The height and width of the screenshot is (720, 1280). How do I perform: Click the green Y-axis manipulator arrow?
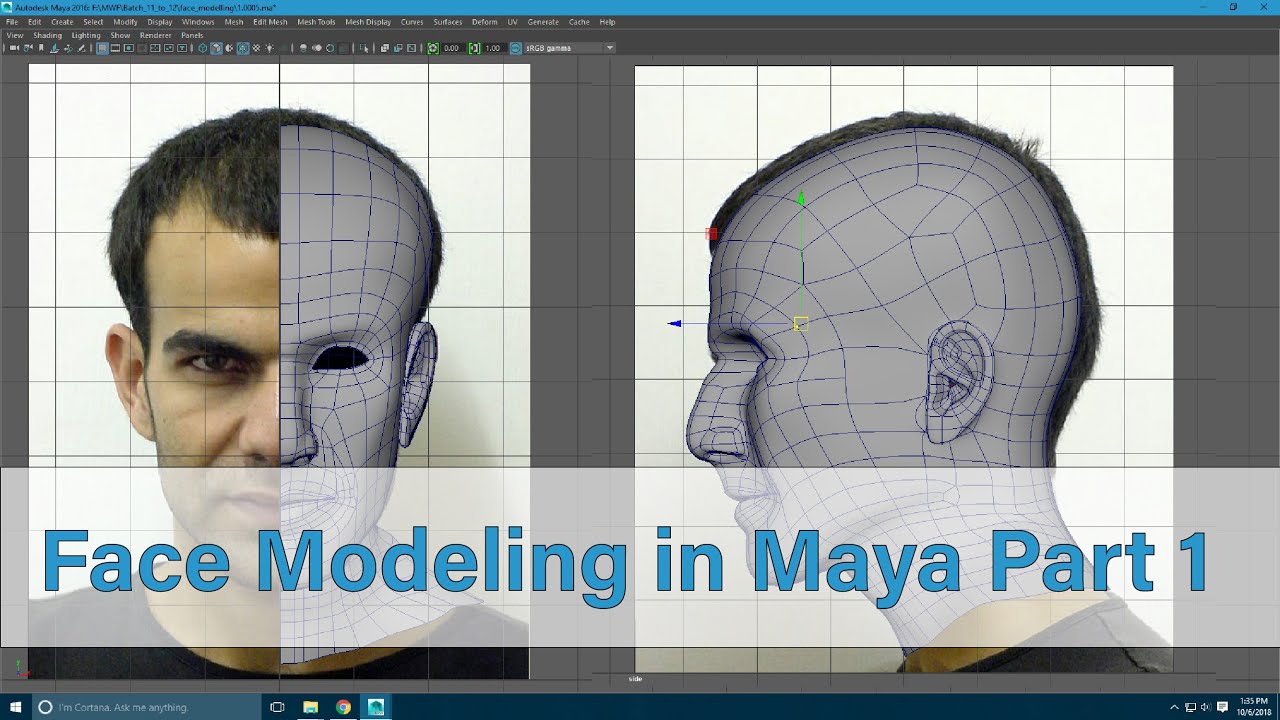pos(801,199)
